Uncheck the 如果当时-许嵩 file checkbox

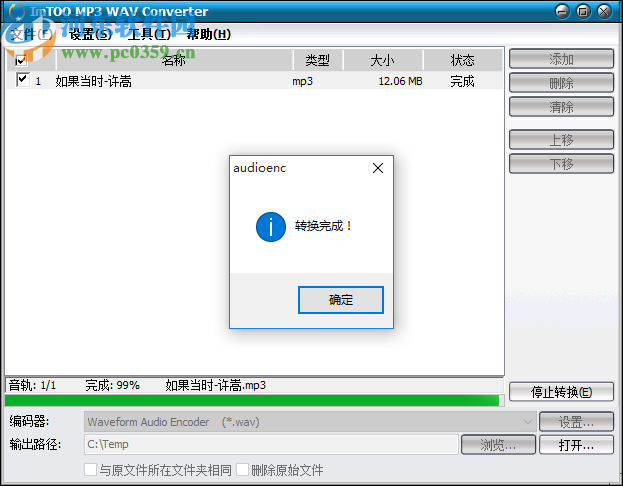[x=23, y=80]
